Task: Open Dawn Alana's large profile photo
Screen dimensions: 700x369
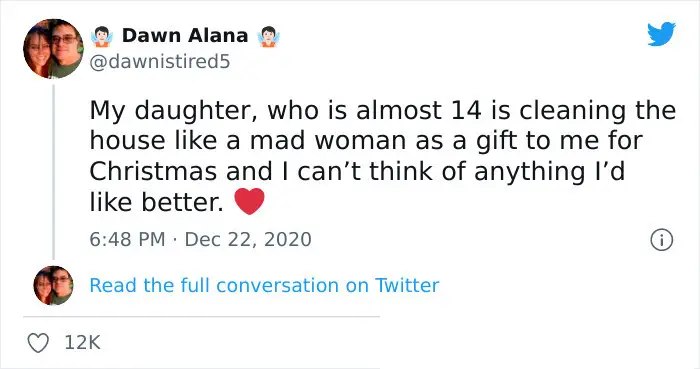Action: click(53, 49)
